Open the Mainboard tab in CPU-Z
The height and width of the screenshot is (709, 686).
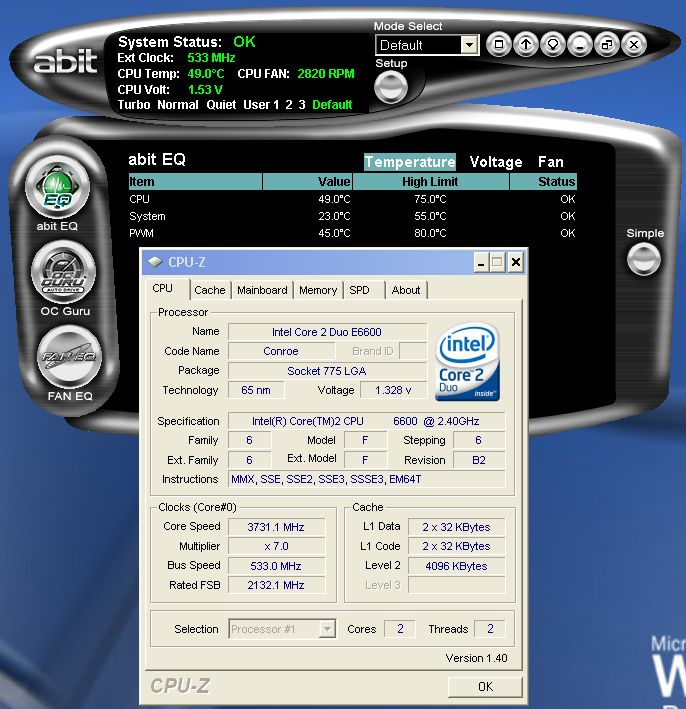(262, 290)
